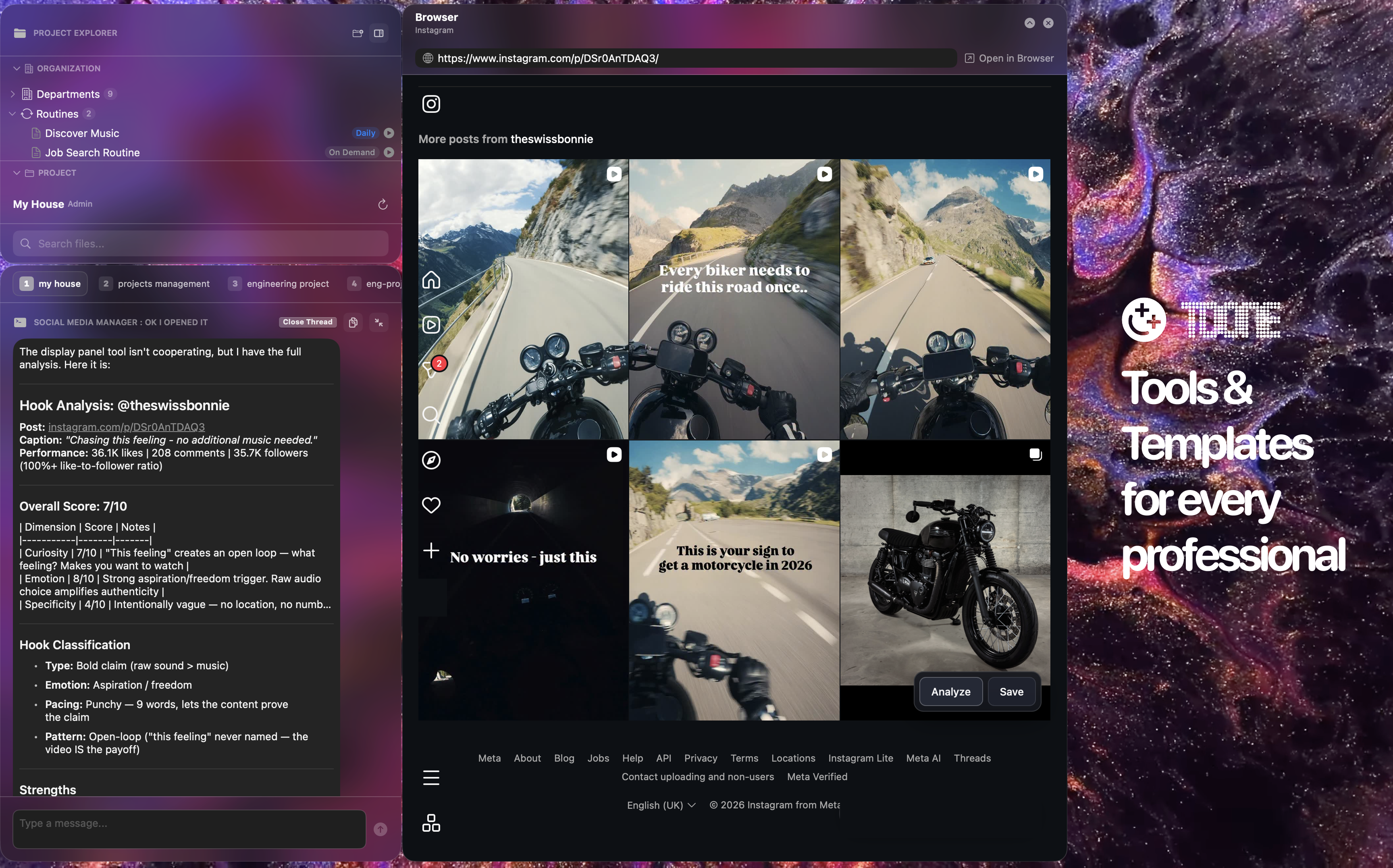Run the Discover Music routine play icon
Screen dimensions: 1393x868
click(x=389, y=133)
